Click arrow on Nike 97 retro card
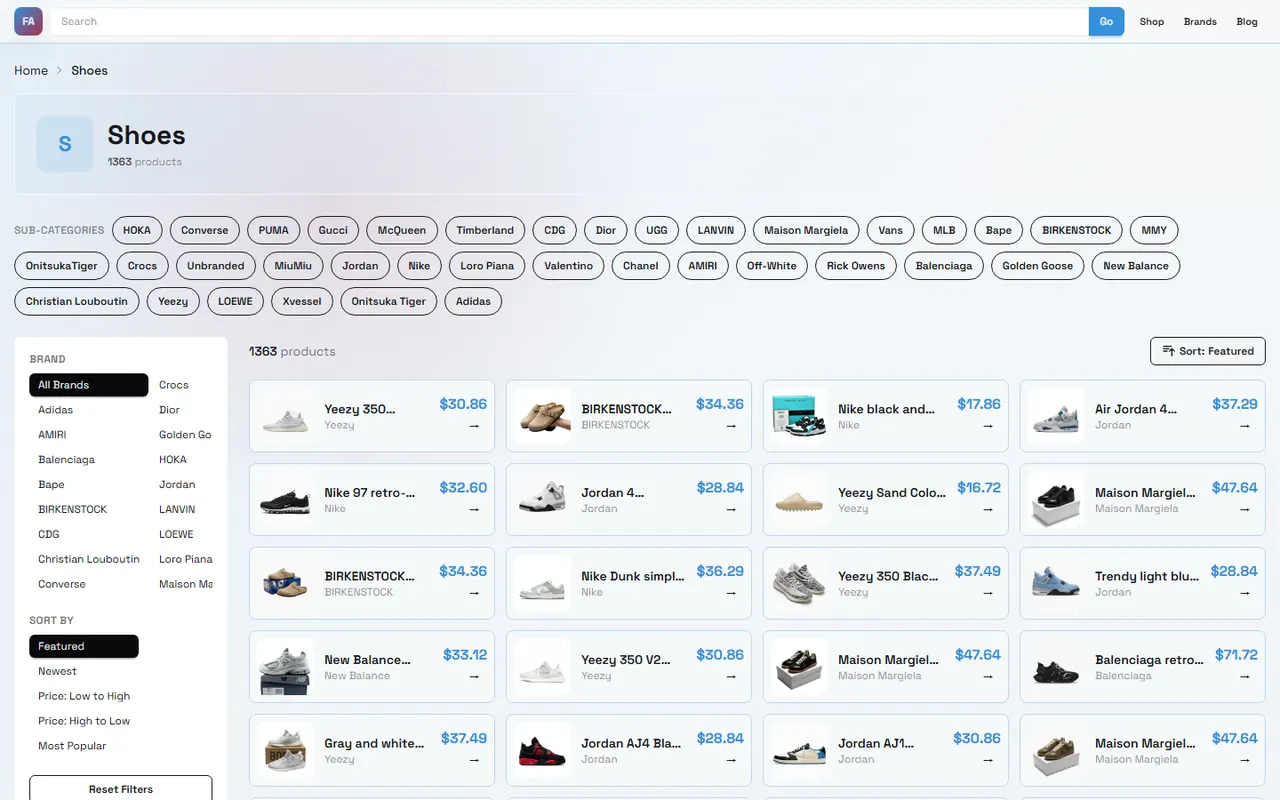This screenshot has width=1280, height=800. click(474, 509)
